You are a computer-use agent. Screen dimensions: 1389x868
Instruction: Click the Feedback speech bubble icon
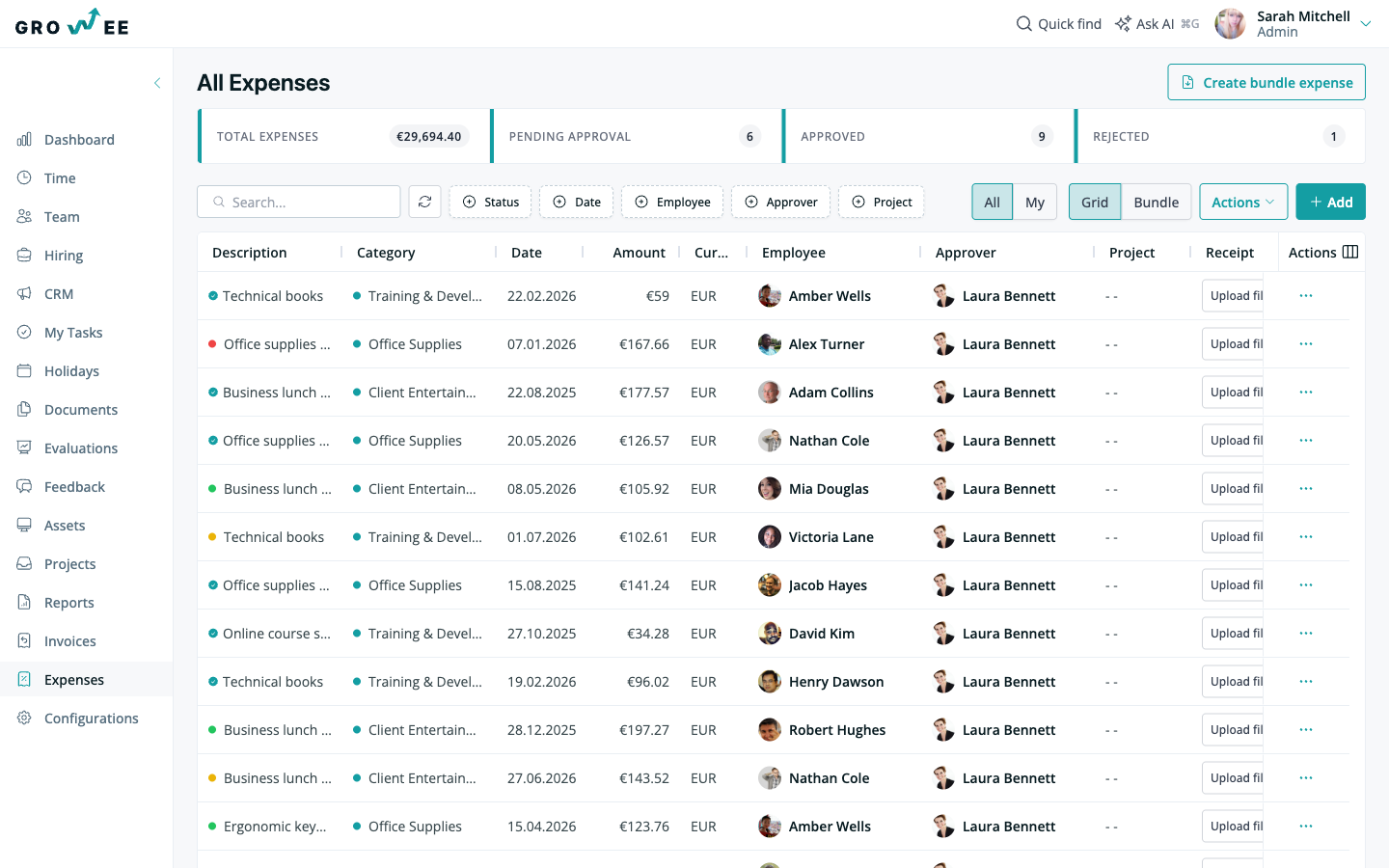[24, 487]
